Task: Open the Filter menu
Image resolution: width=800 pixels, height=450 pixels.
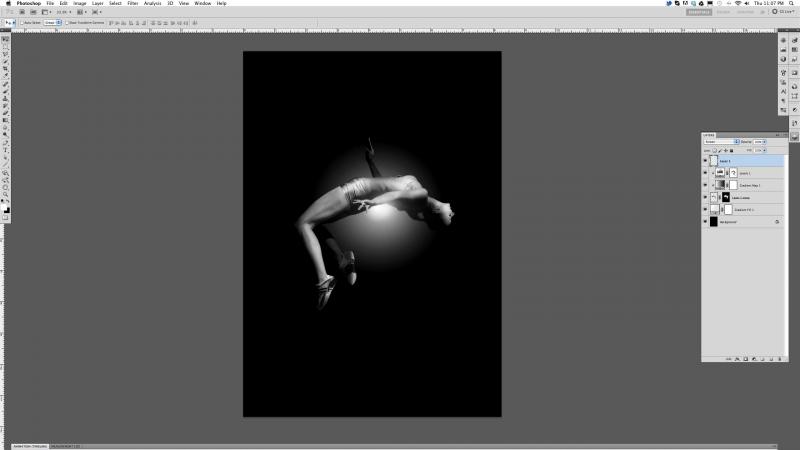Action: [x=132, y=3]
